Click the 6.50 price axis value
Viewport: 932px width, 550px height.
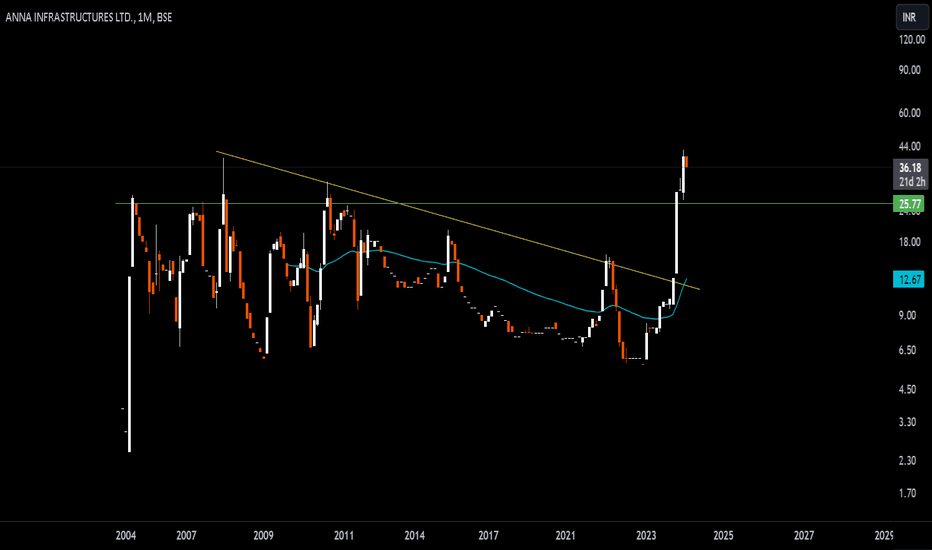907,350
